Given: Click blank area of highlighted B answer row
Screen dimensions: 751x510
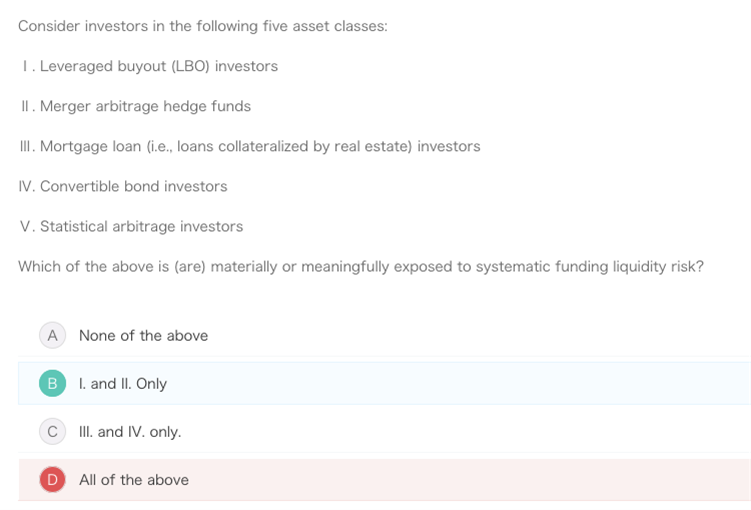Looking at the screenshot, I should (x=455, y=383).
